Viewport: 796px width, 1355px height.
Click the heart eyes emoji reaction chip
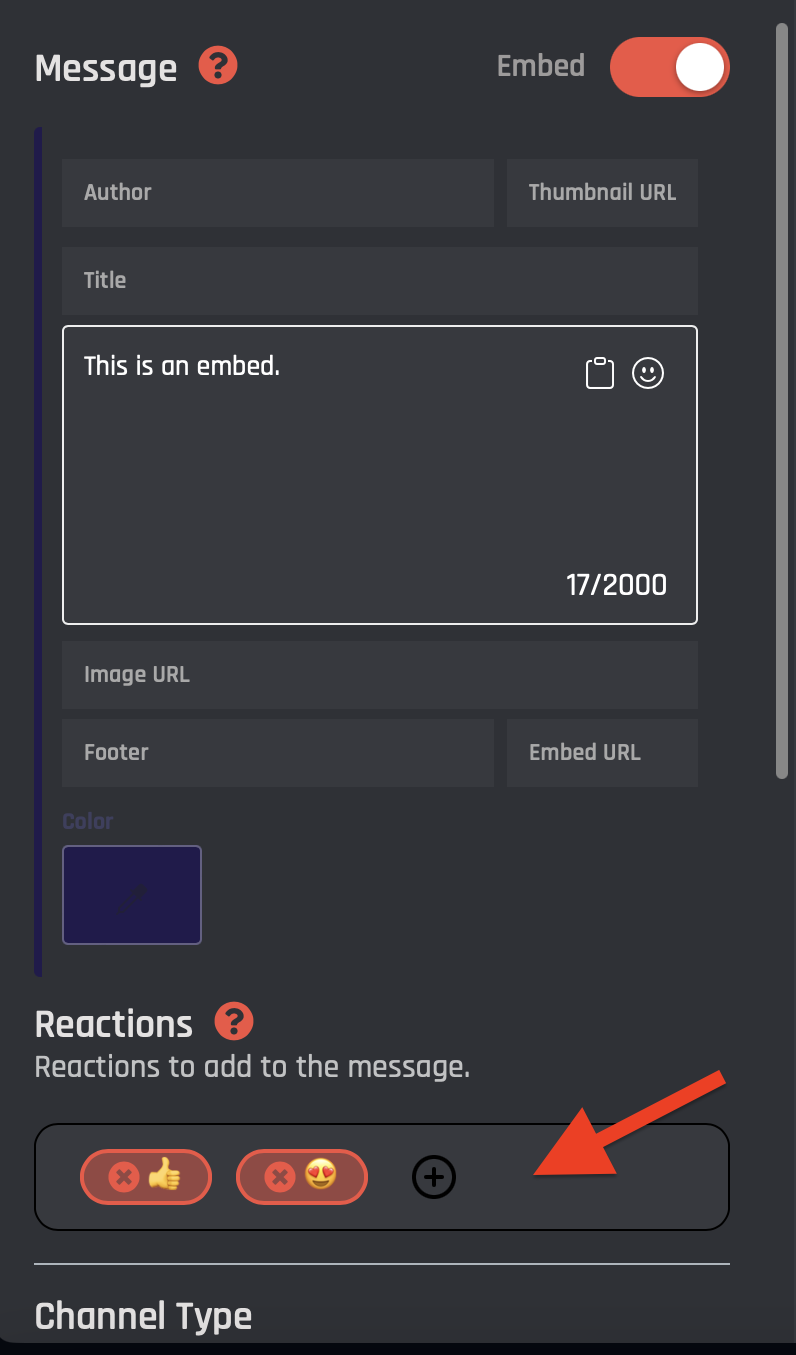click(321, 1177)
